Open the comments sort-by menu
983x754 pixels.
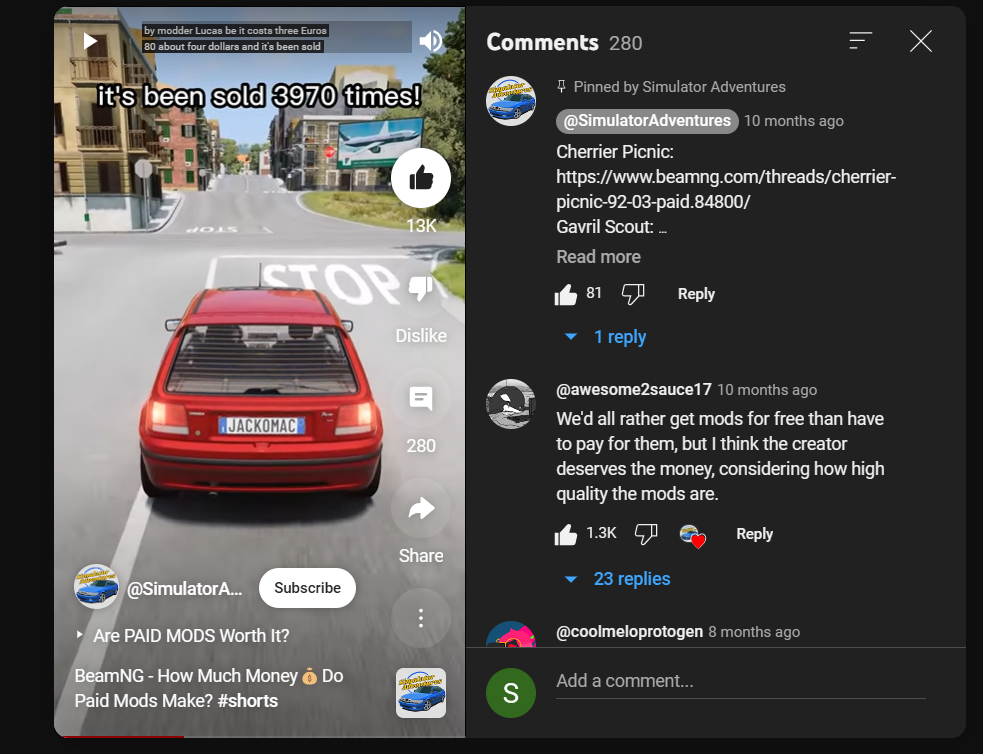click(861, 41)
